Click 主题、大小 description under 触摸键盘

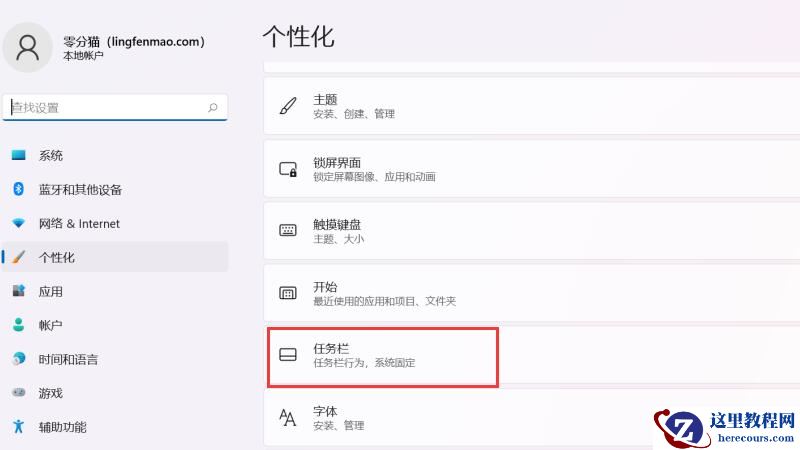(338, 239)
